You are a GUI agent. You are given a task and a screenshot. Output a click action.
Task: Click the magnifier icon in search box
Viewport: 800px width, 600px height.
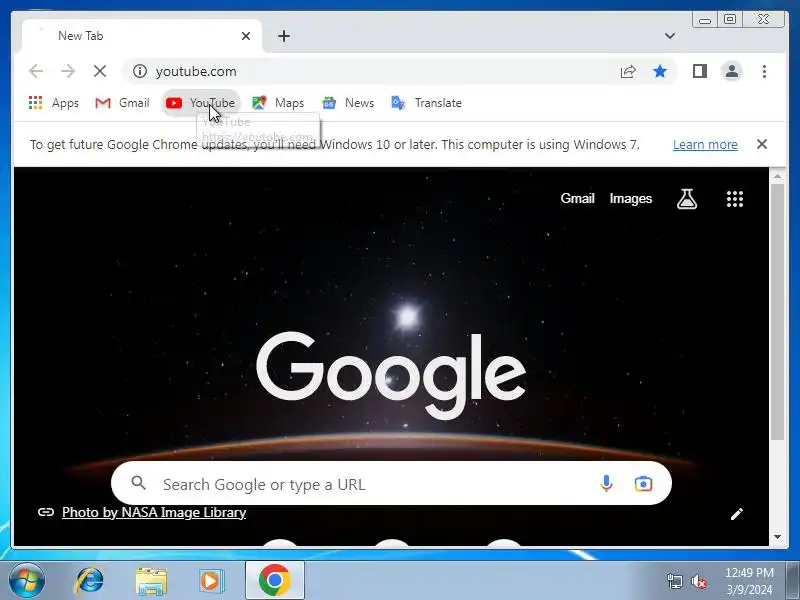click(138, 483)
